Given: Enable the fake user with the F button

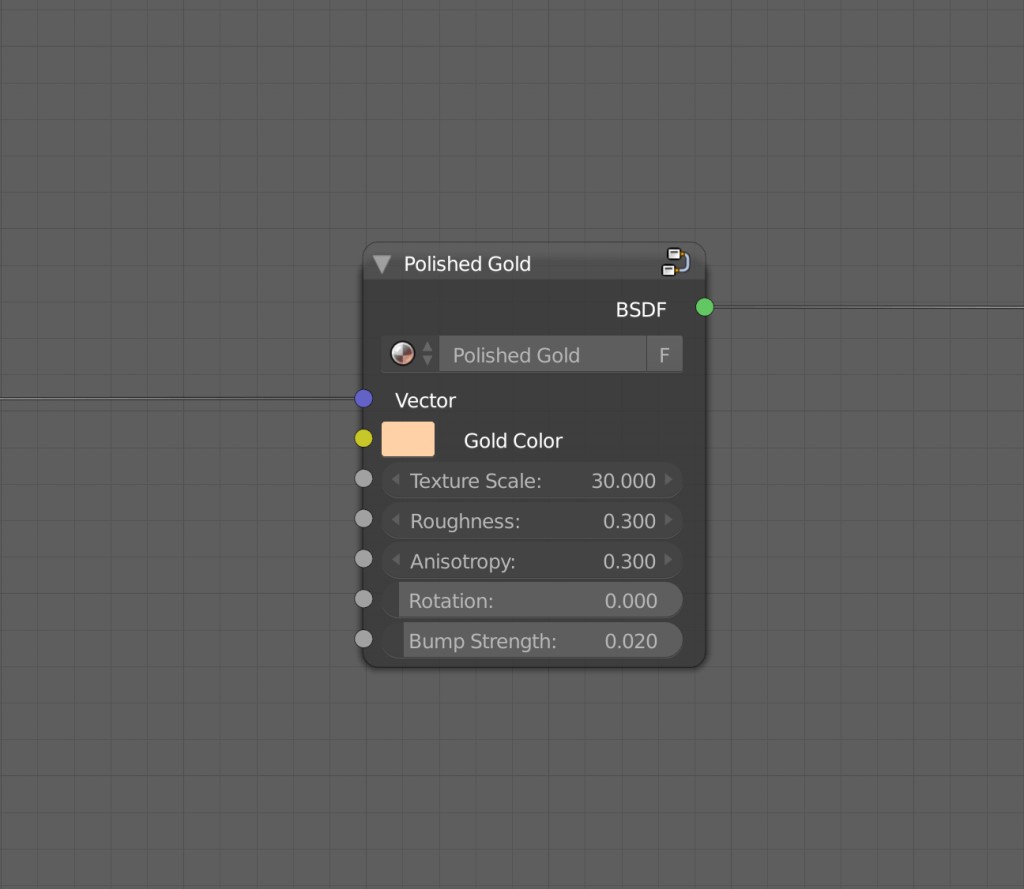Looking at the screenshot, I should (664, 354).
